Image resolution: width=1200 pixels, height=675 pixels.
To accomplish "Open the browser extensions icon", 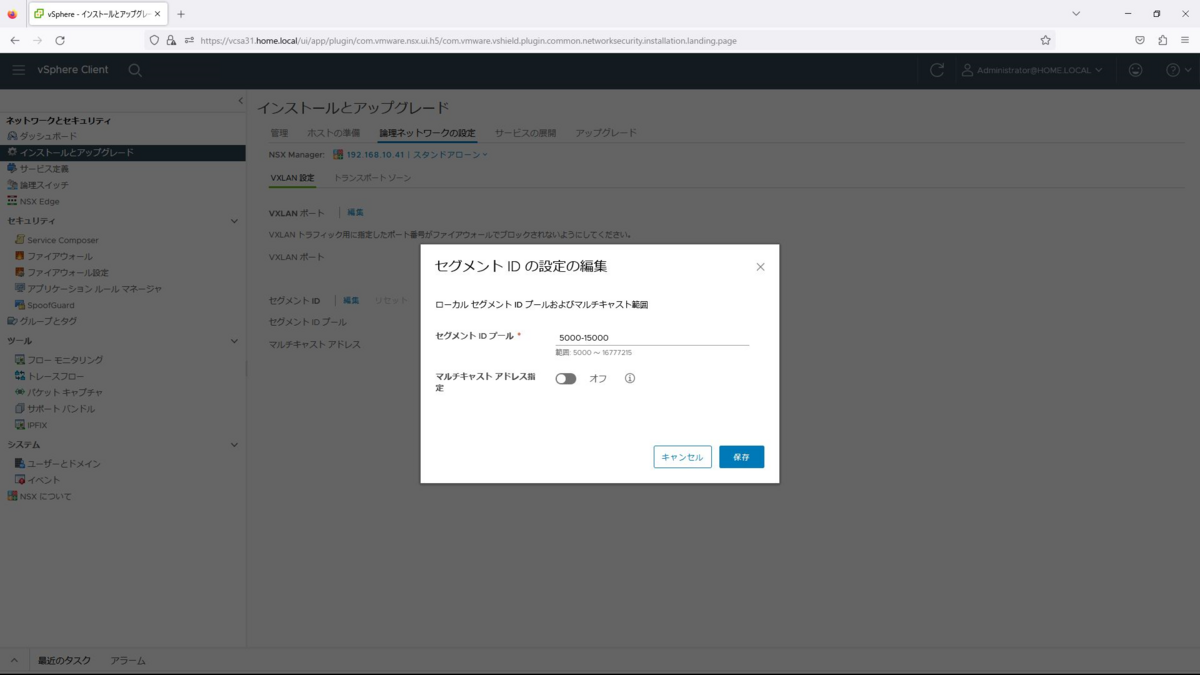I will [1162, 41].
